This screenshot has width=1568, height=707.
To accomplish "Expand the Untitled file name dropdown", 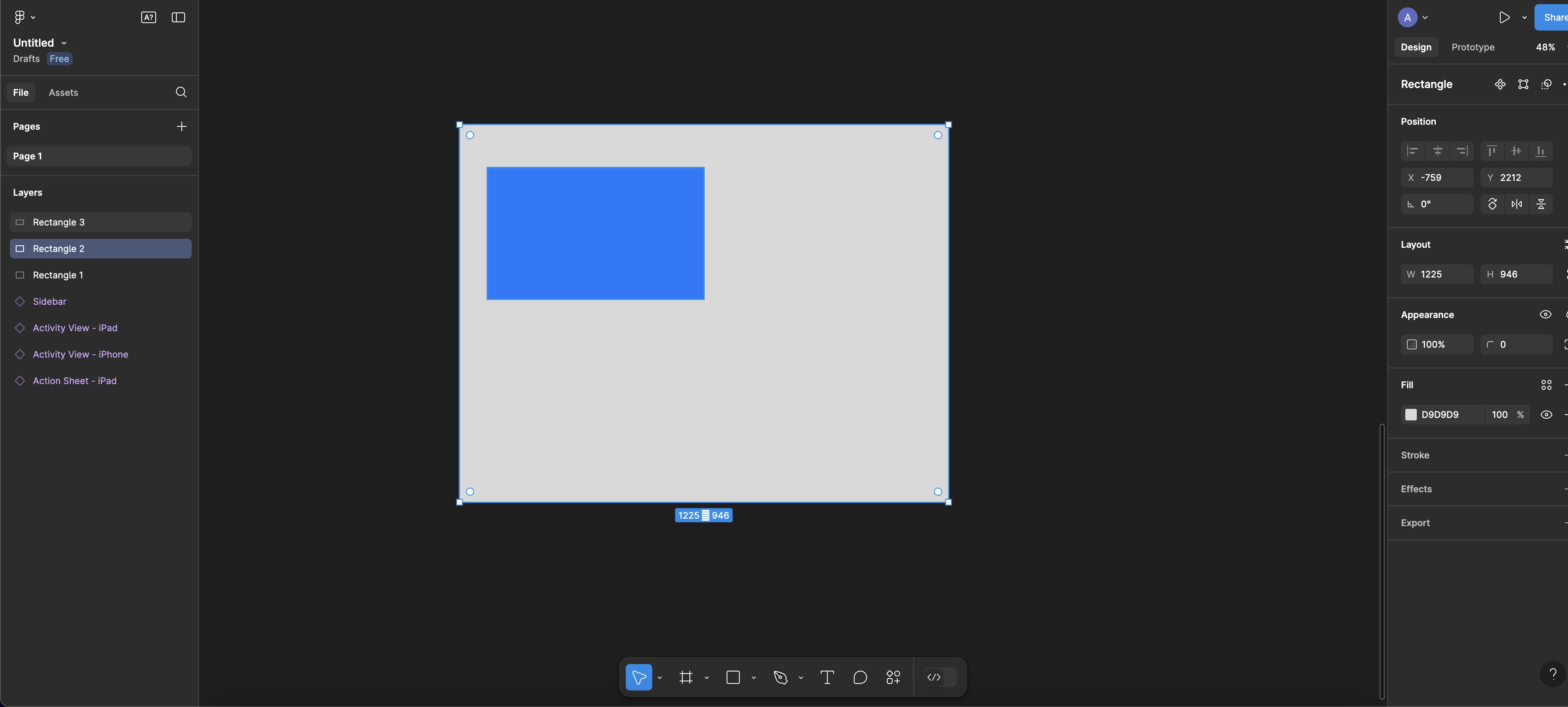I will [64, 43].
